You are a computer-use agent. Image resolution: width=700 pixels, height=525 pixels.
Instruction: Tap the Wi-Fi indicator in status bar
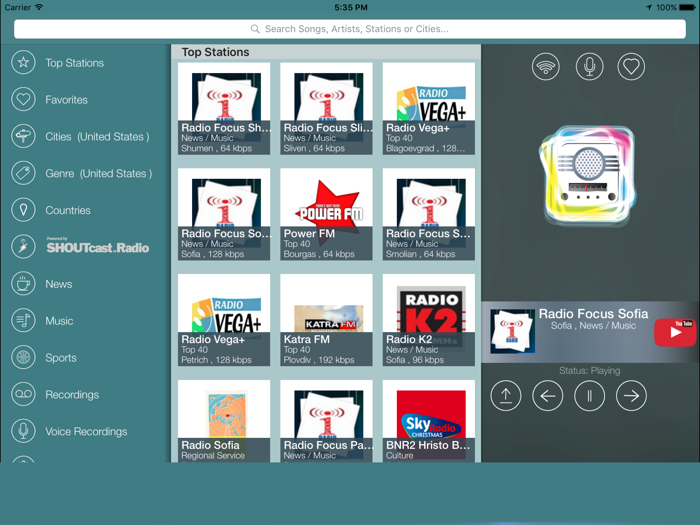click(x=39, y=7)
